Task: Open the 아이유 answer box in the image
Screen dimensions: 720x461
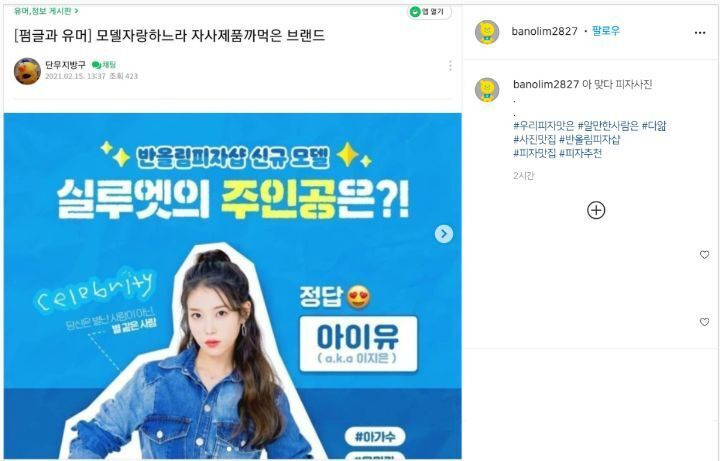Action: pyautogui.click(x=359, y=344)
